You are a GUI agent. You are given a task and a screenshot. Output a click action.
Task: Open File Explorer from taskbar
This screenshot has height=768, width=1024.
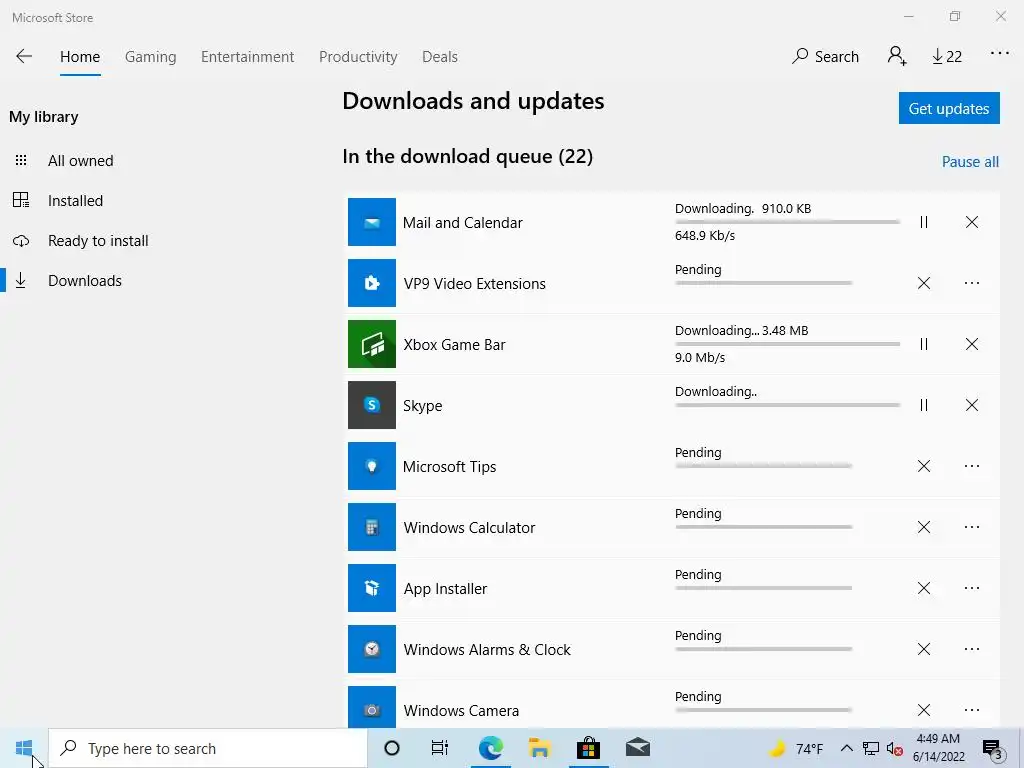tap(539, 748)
